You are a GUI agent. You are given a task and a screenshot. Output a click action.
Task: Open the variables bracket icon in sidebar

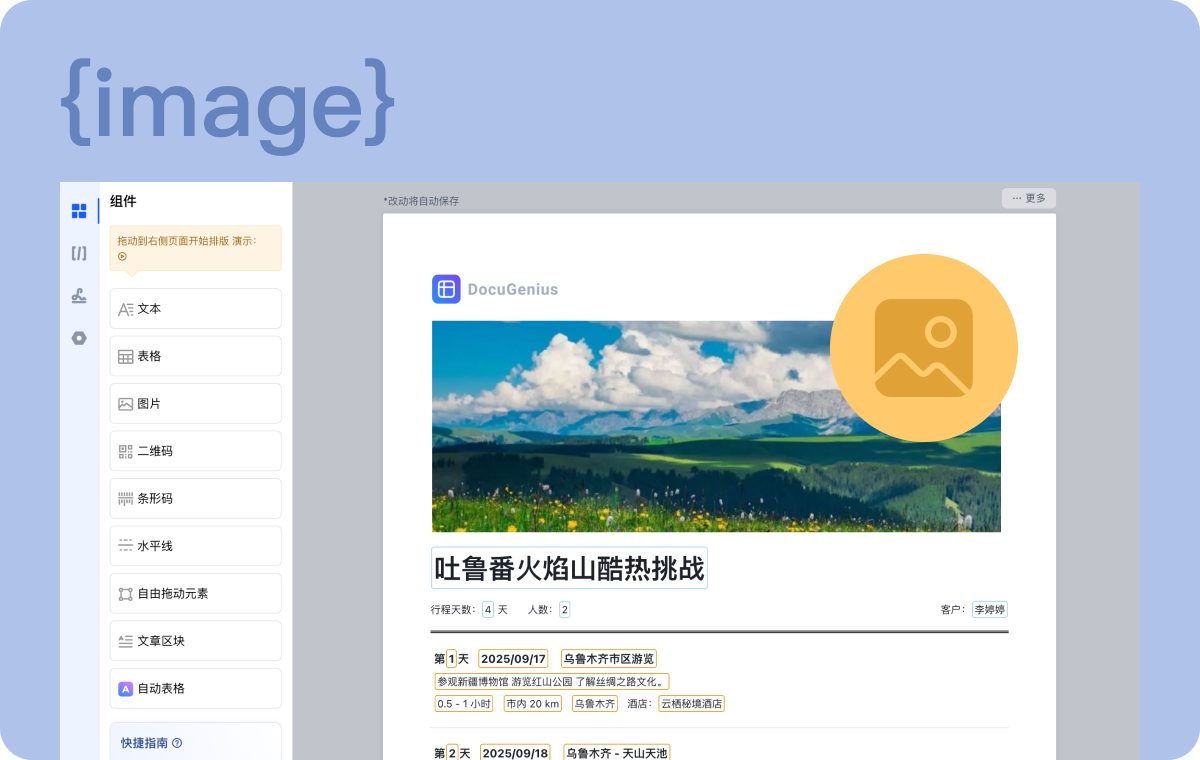pyautogui.click(x=79, y=253)
